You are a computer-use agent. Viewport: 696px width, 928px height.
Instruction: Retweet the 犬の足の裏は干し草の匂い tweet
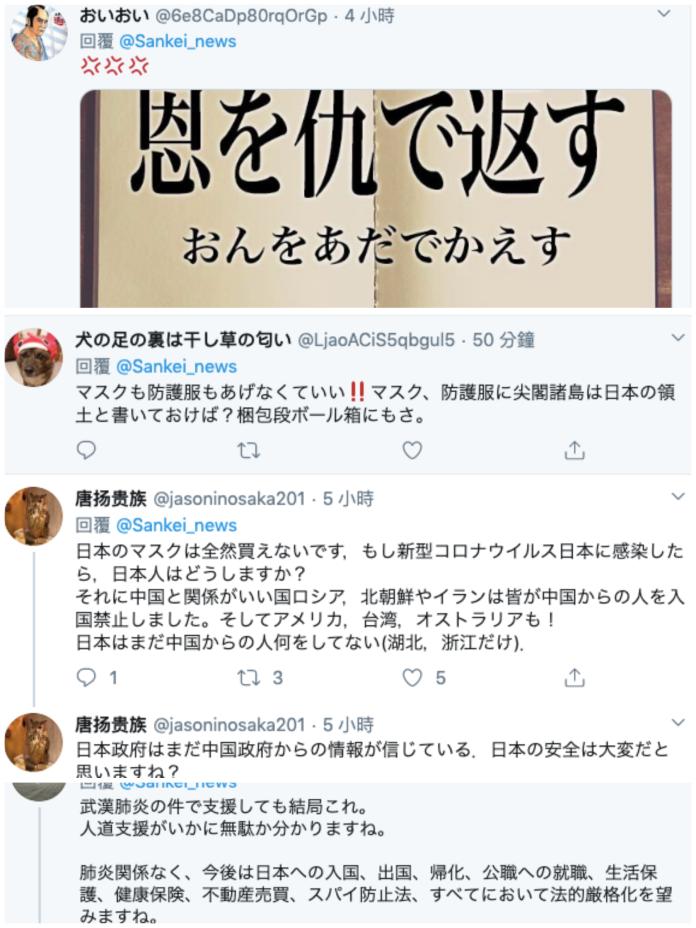coord(248,451)
